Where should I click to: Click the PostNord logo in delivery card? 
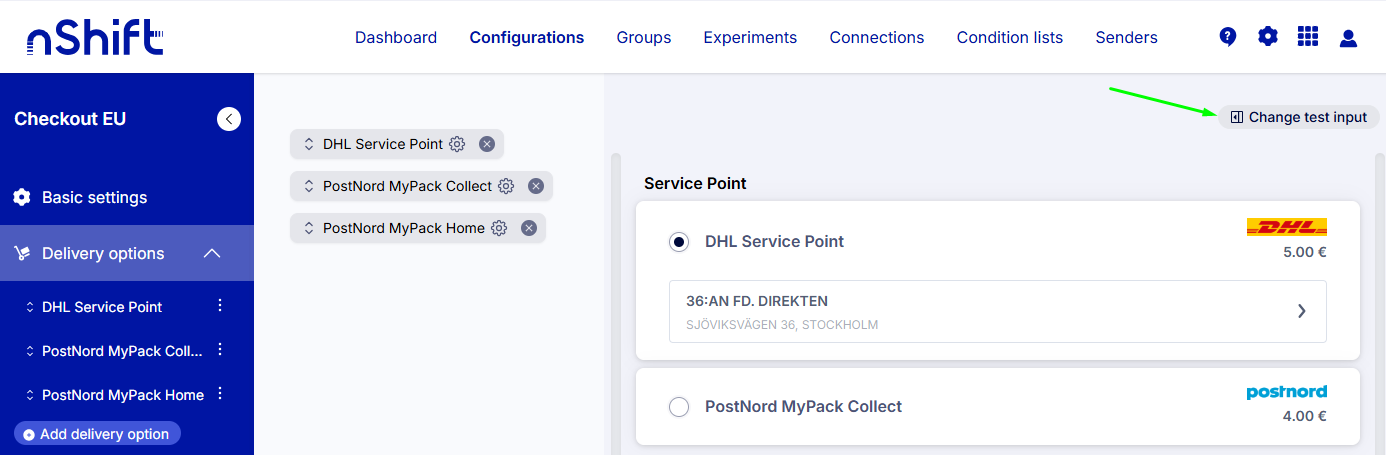[1287, 392]
